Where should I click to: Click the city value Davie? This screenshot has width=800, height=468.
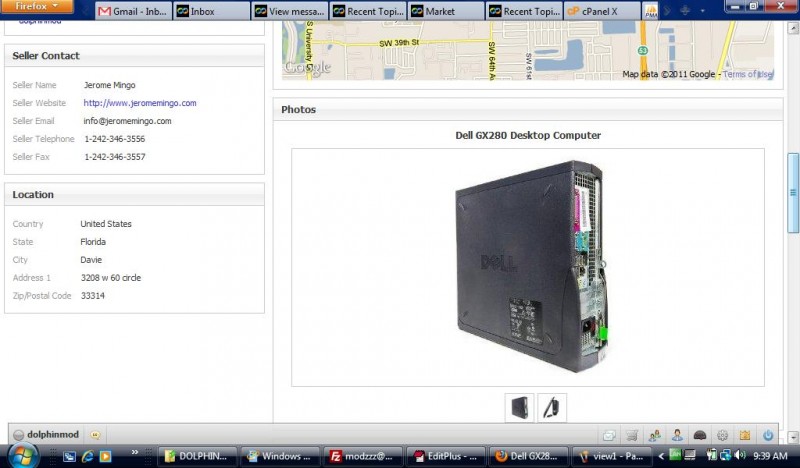[91, 260]
